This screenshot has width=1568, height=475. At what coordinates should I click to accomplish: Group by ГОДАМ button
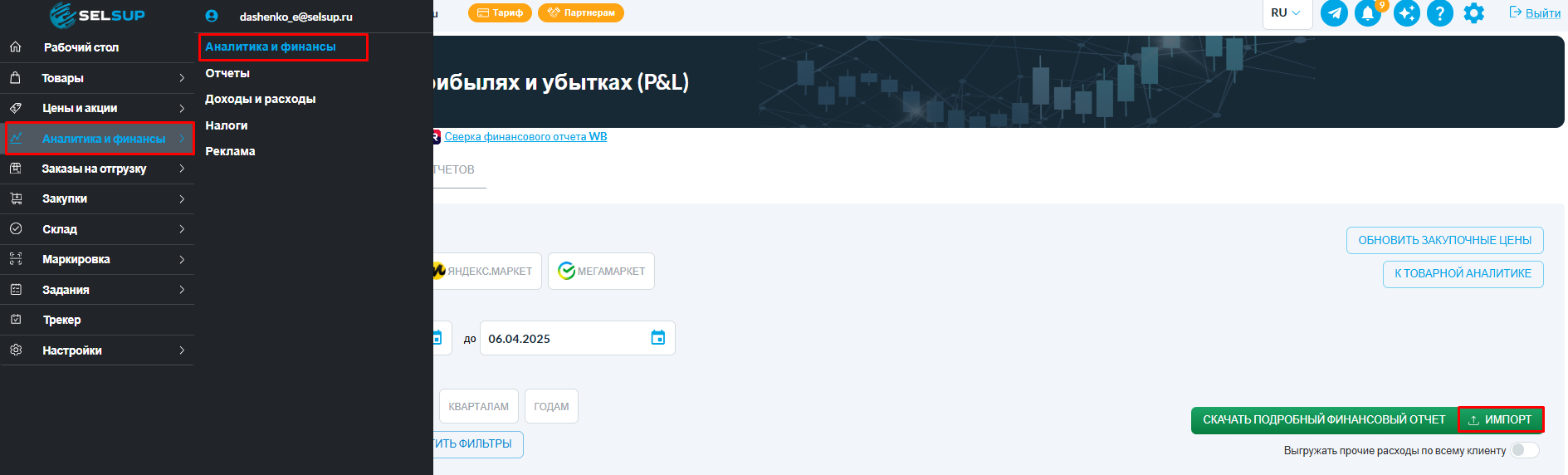(551, 406)
